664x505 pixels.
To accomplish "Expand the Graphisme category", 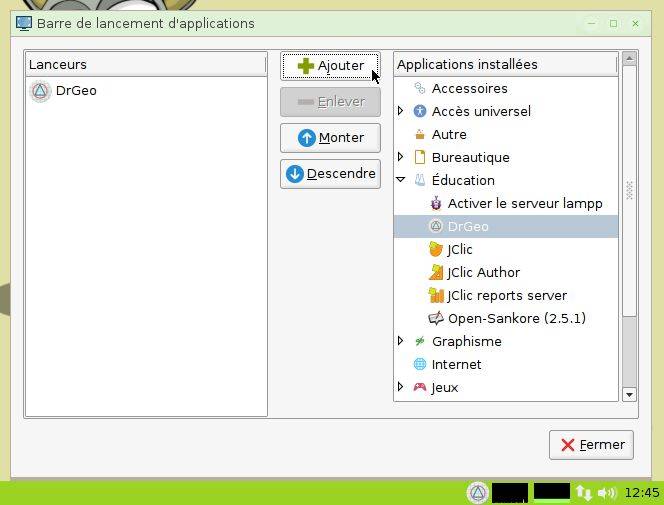I will tap(401, 341).
